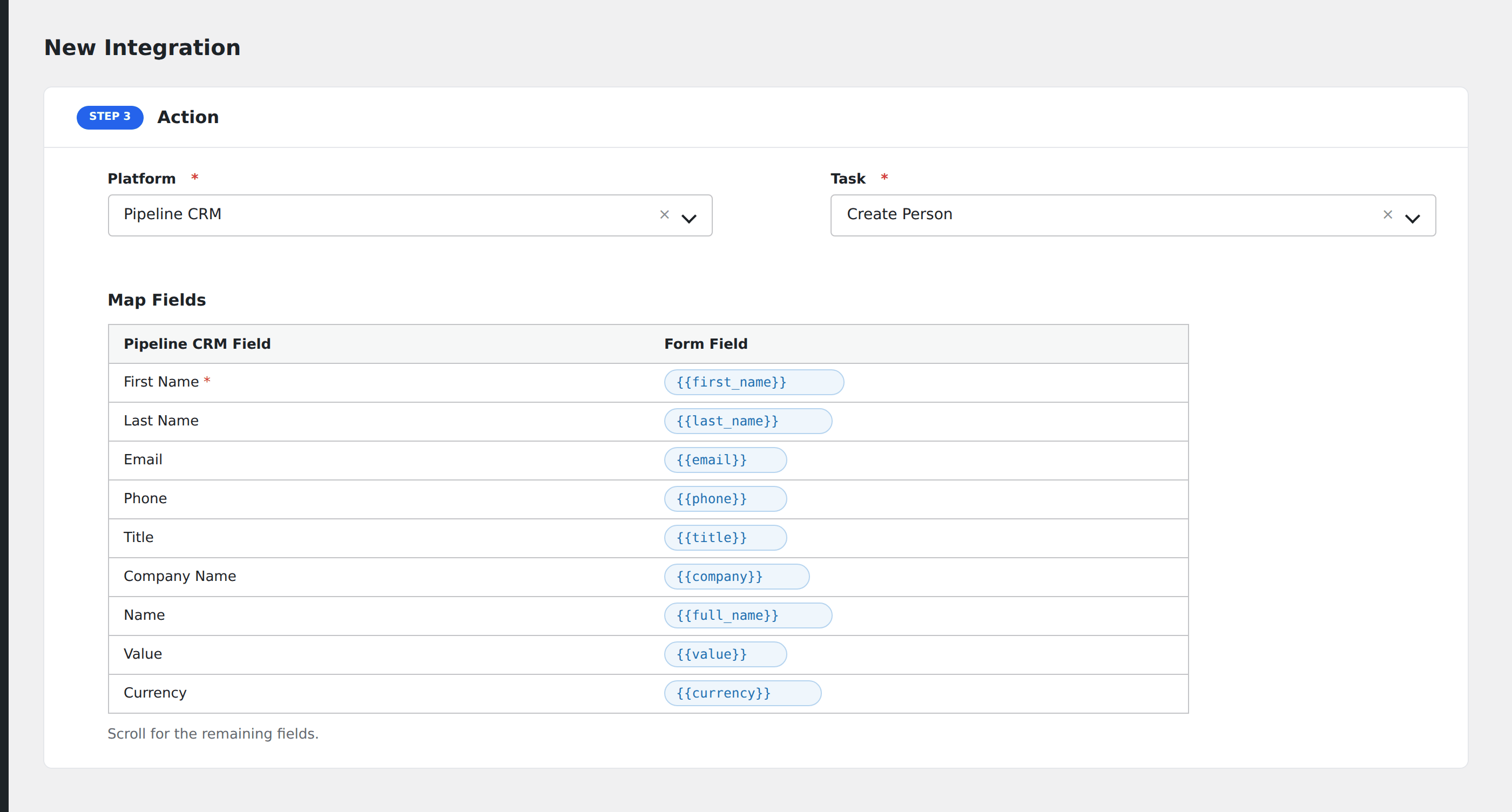Select the Currency row label
The image size is (1512, 812).
click(155, 693)
